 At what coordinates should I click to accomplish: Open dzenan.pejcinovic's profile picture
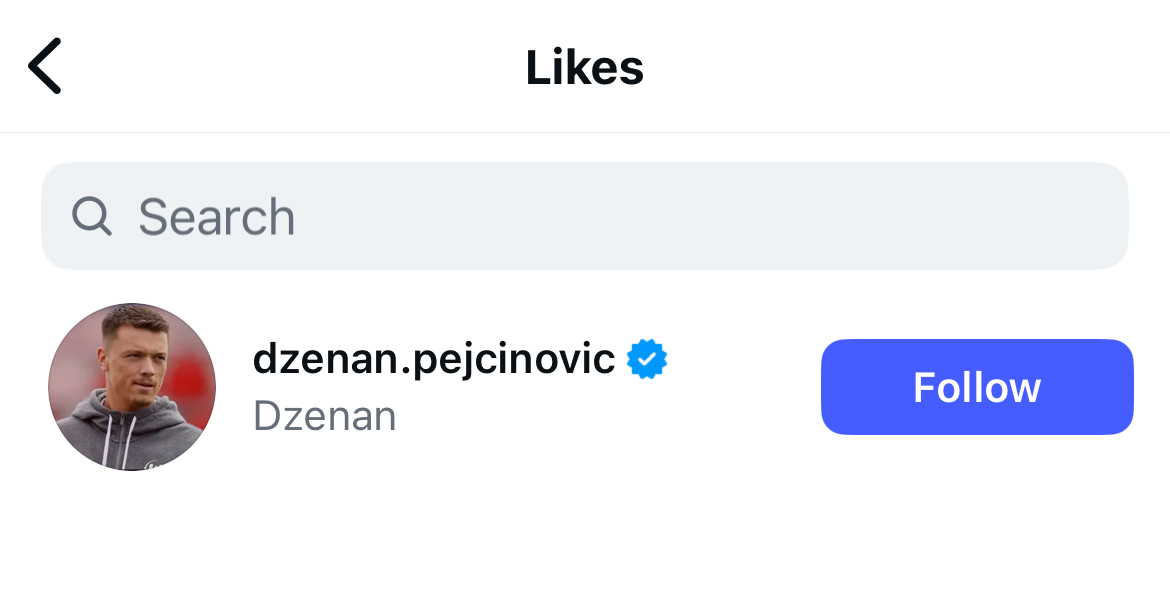coord(132,387)
